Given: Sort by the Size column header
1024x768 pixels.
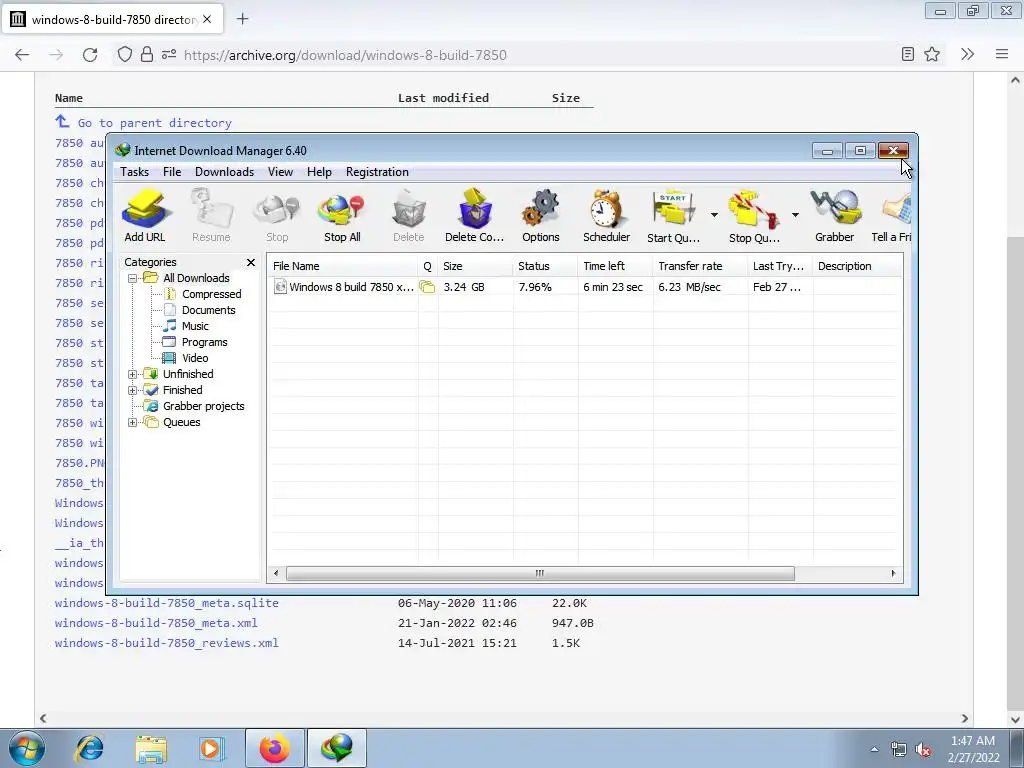Looking at the screenshot, I should [x=475, y=266].
